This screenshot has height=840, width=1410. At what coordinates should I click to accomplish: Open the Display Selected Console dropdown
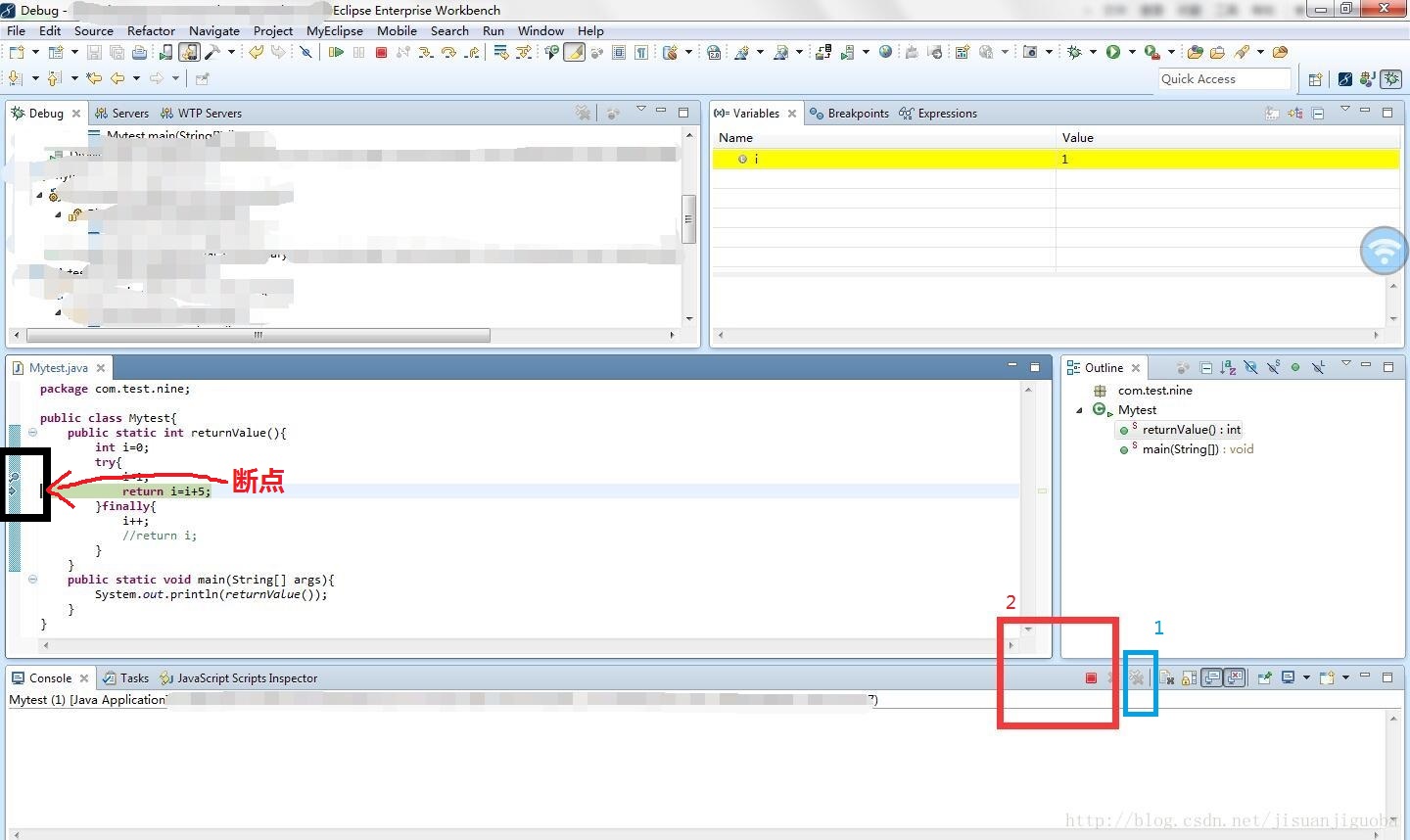click(x=1306, y=677)
